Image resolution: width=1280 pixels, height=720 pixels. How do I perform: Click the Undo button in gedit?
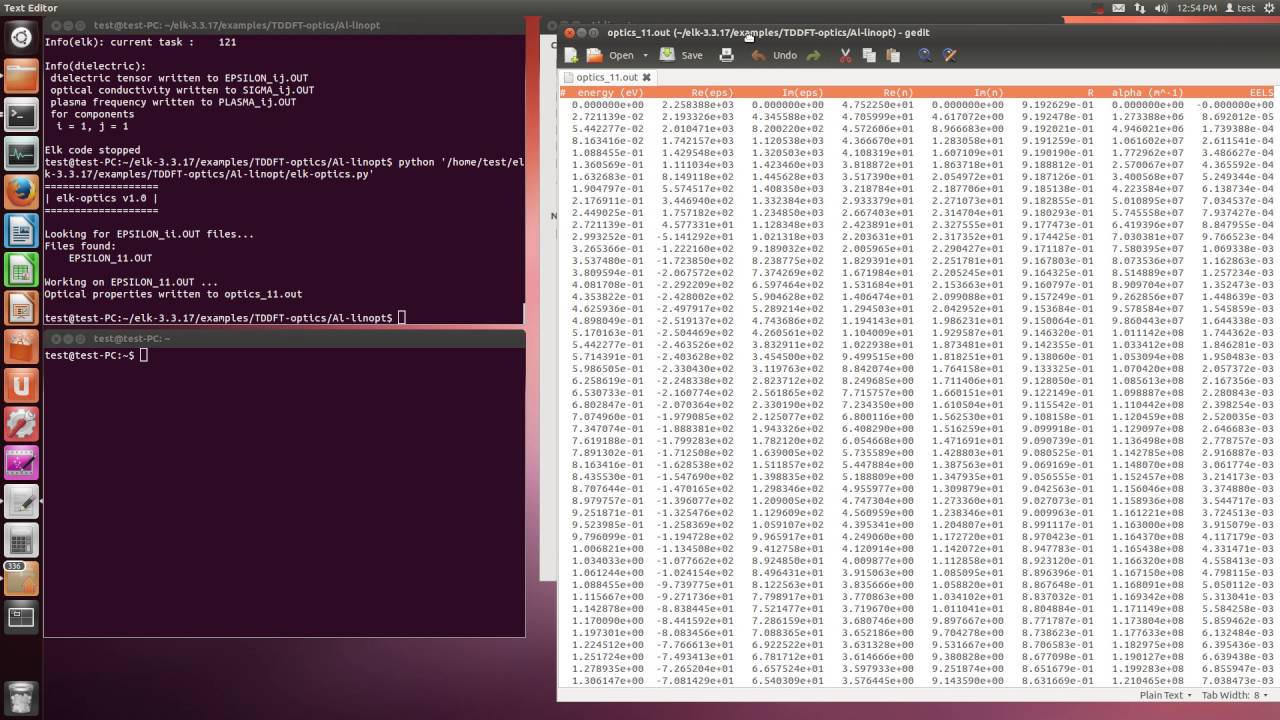tap(774, 55)
